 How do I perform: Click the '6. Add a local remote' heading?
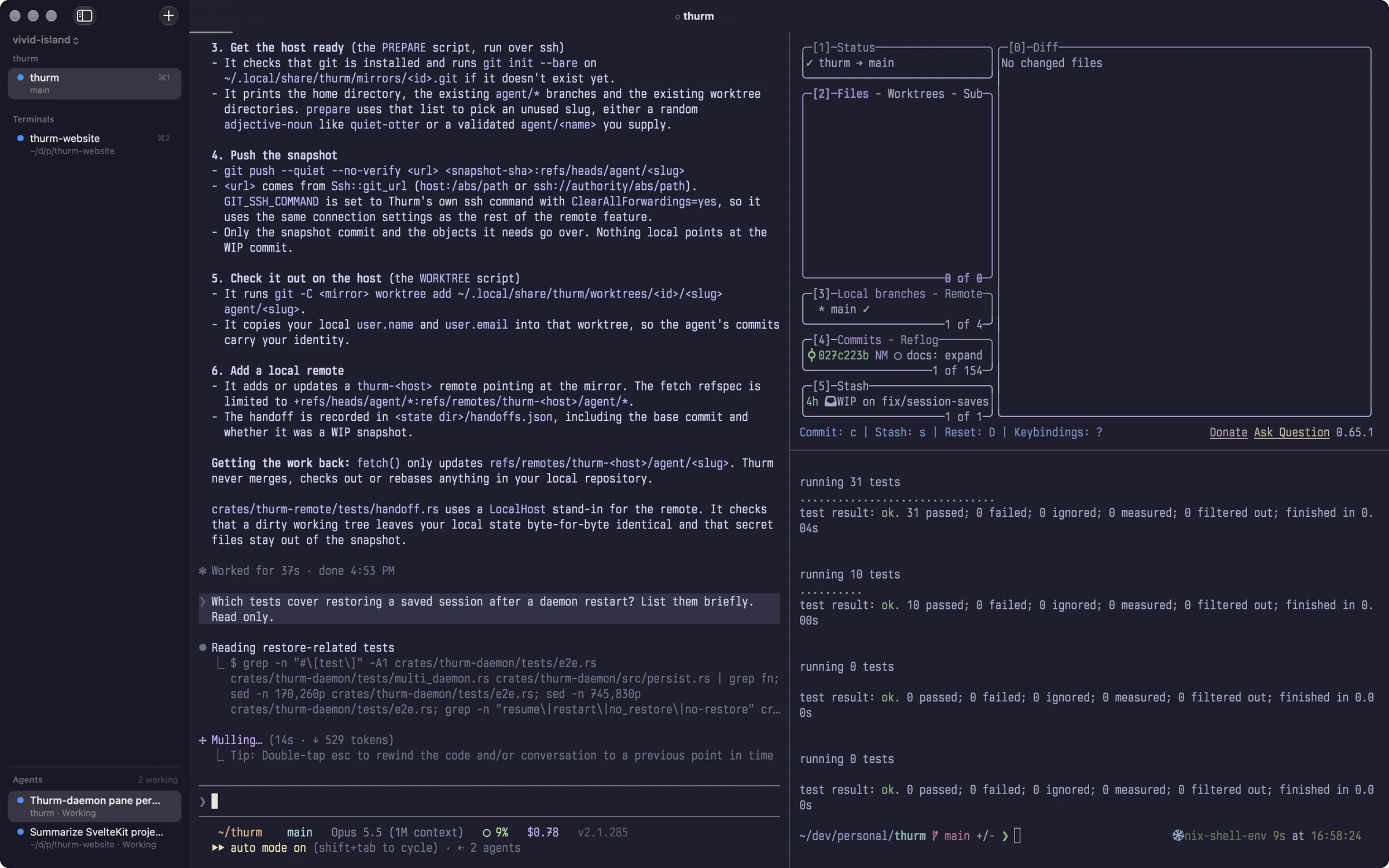[x=277, y=371]
